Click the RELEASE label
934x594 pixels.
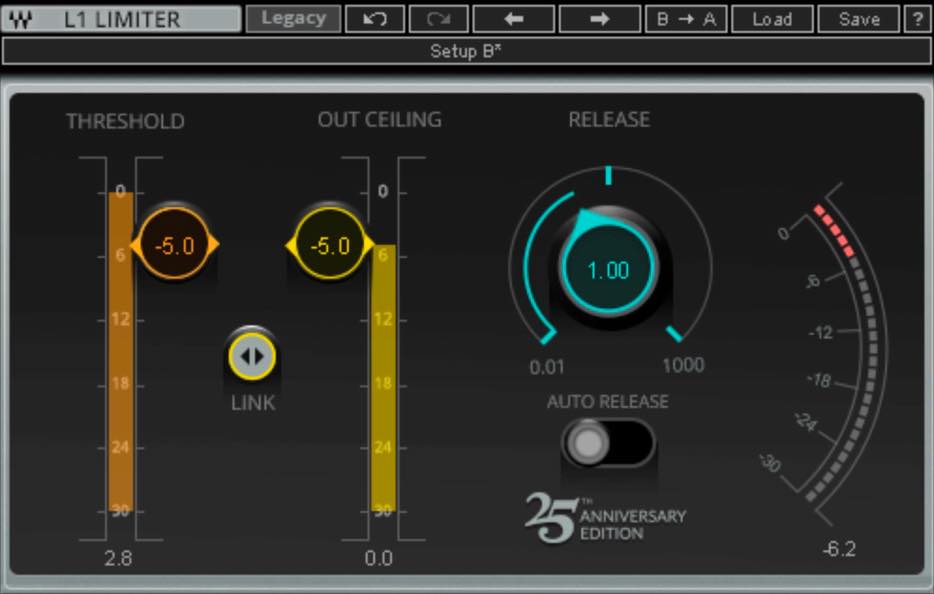[609, 120]
